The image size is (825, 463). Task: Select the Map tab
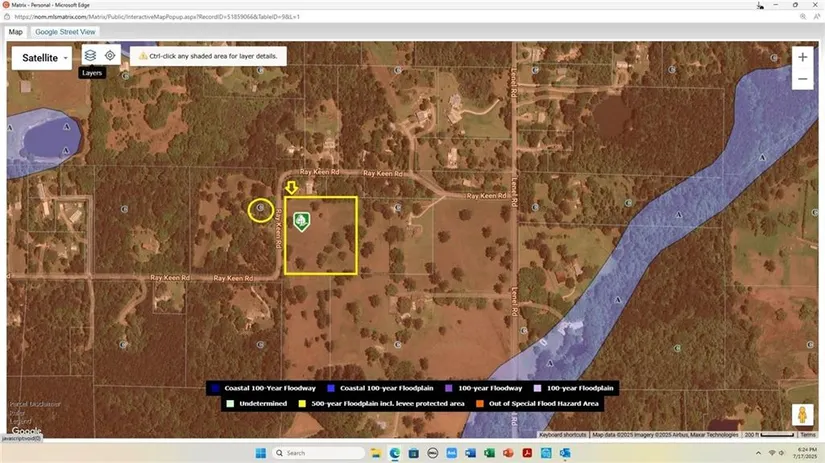pos(16,32)
